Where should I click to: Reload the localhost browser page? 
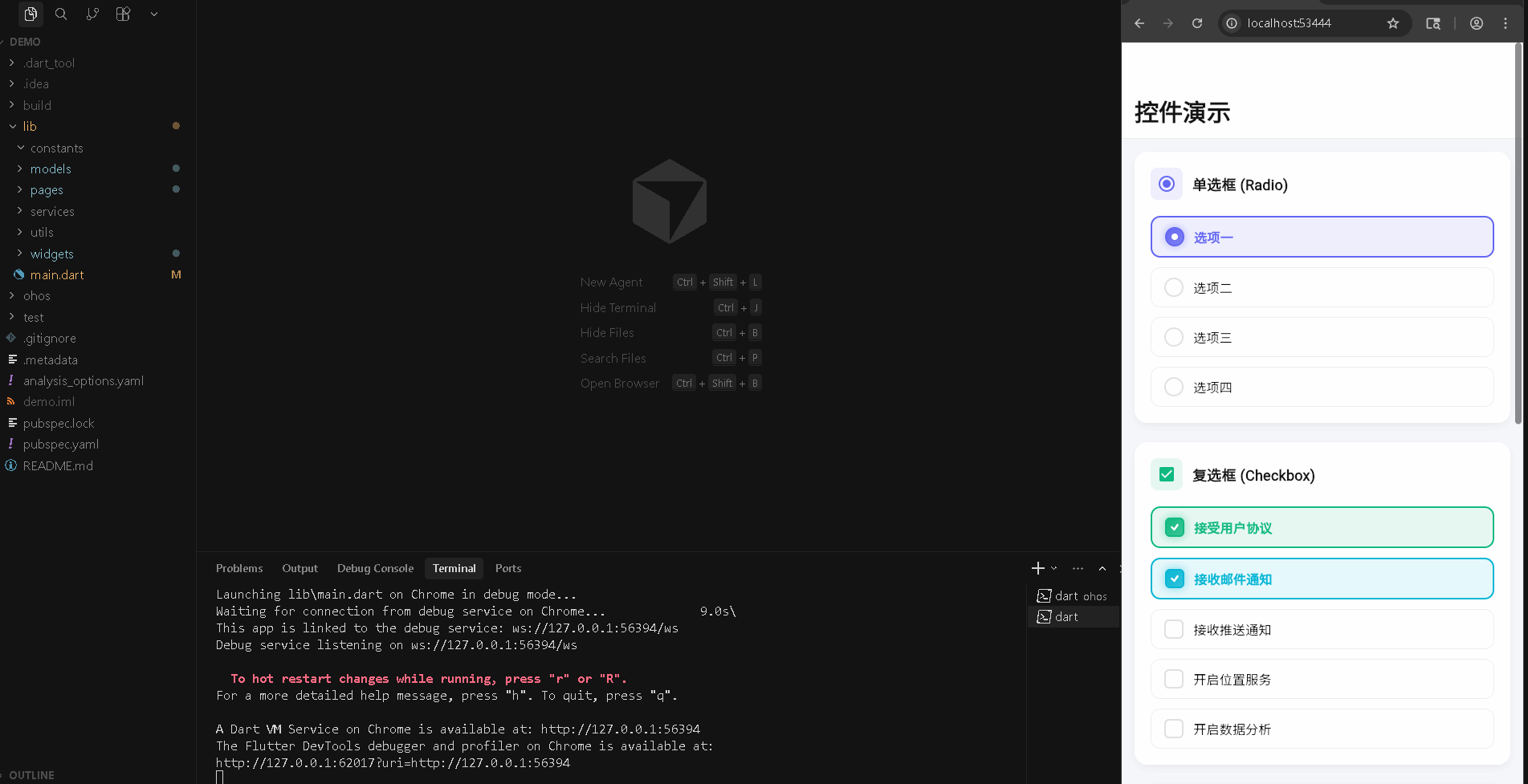1197,23
